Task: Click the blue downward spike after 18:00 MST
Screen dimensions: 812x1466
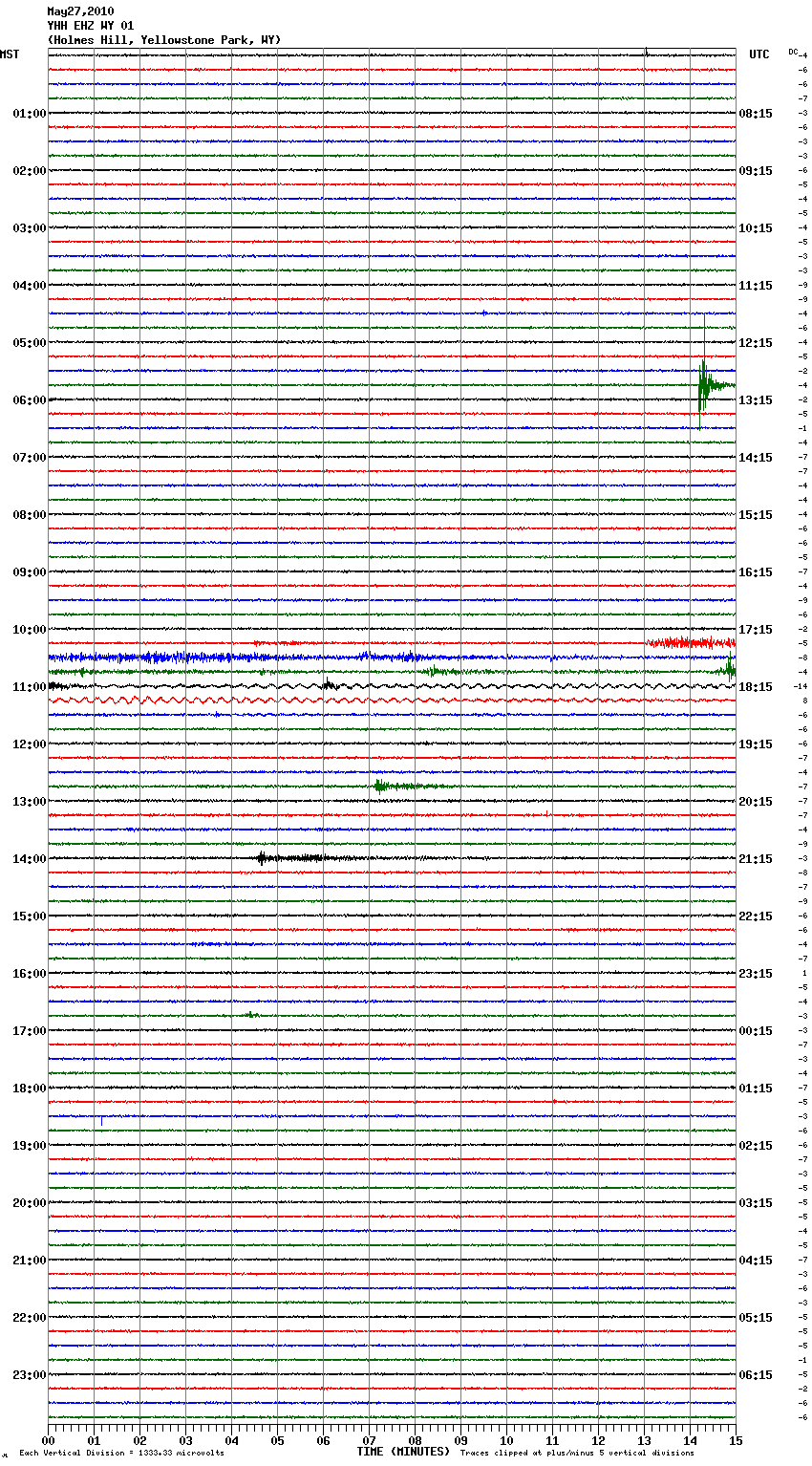Action: click(101, 1120)
